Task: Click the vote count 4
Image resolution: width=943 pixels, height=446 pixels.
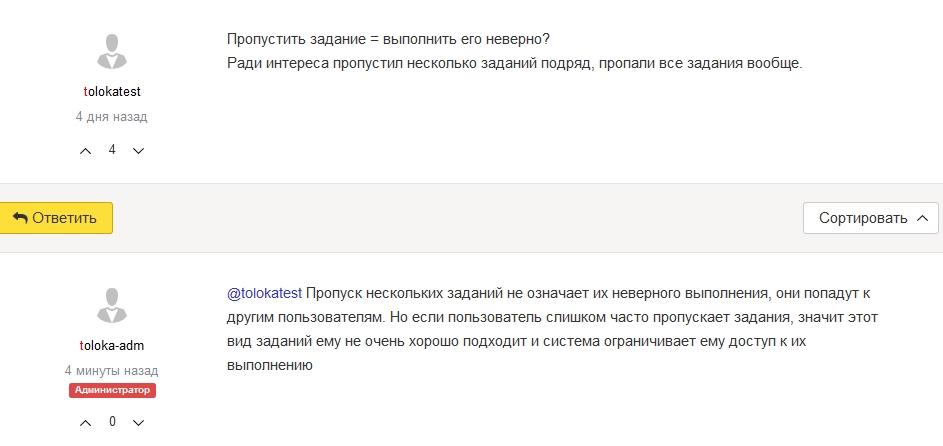Action: pyautogui.click(x=112, y=150)
